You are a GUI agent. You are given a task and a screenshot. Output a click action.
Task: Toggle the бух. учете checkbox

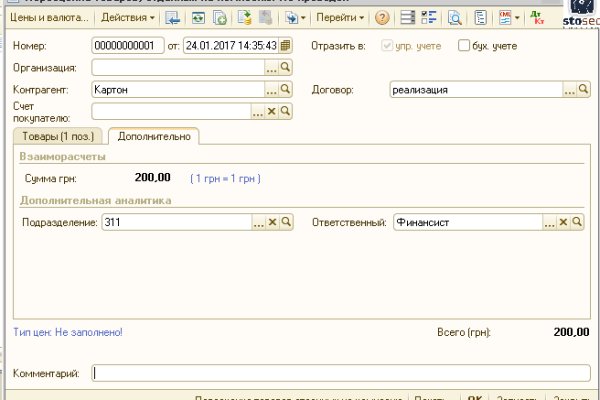tap(464, 45)
